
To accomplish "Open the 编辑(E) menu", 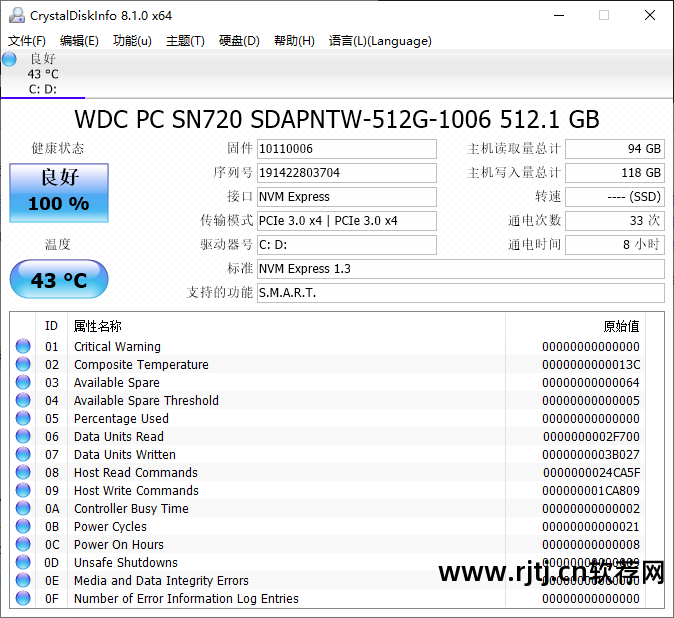I will coord(79,41).
